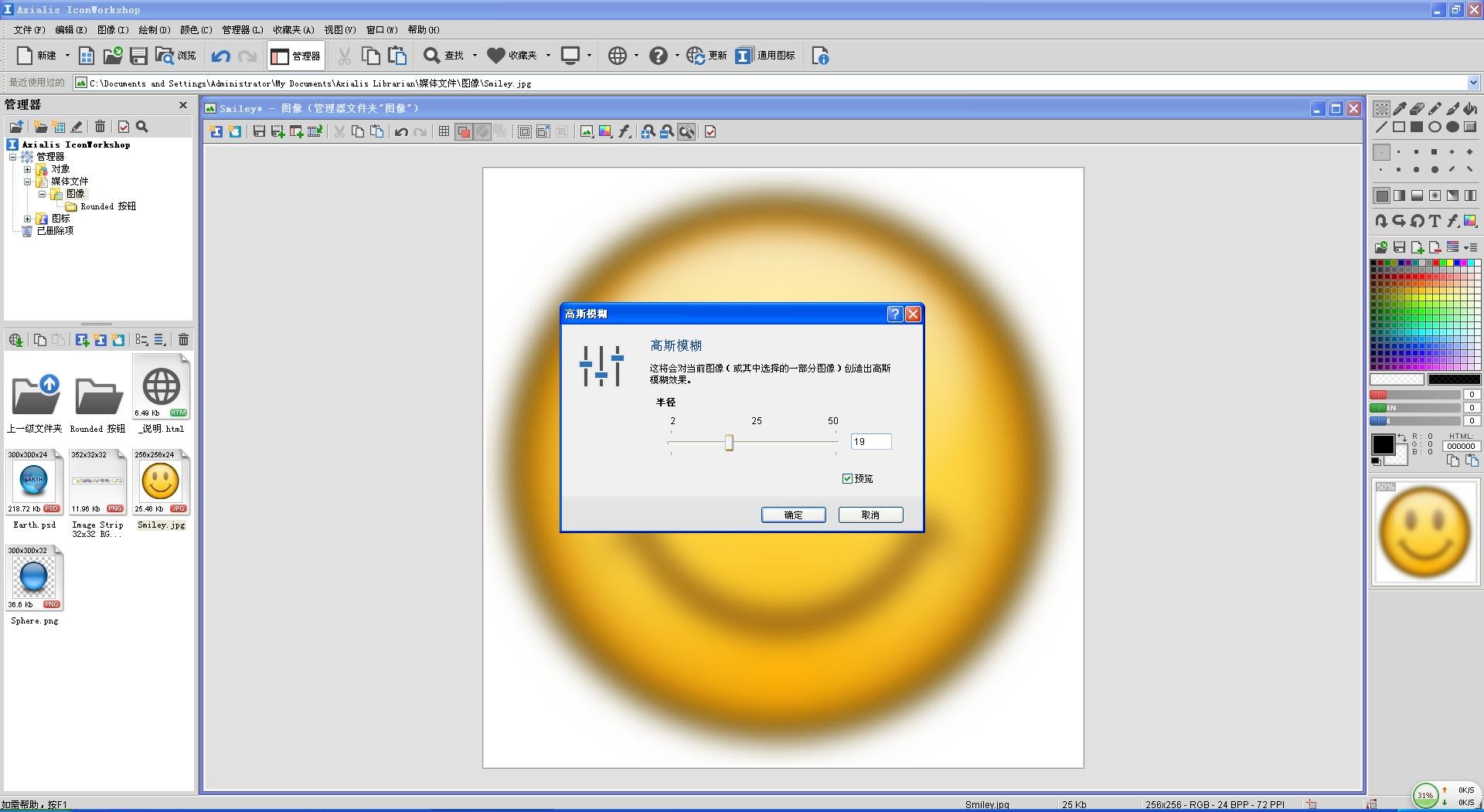Image resolution: width=1484 pixels, height=812 pixels.
Task: Click the Gaussian blur radius slider handle
Action: [729, 443]
